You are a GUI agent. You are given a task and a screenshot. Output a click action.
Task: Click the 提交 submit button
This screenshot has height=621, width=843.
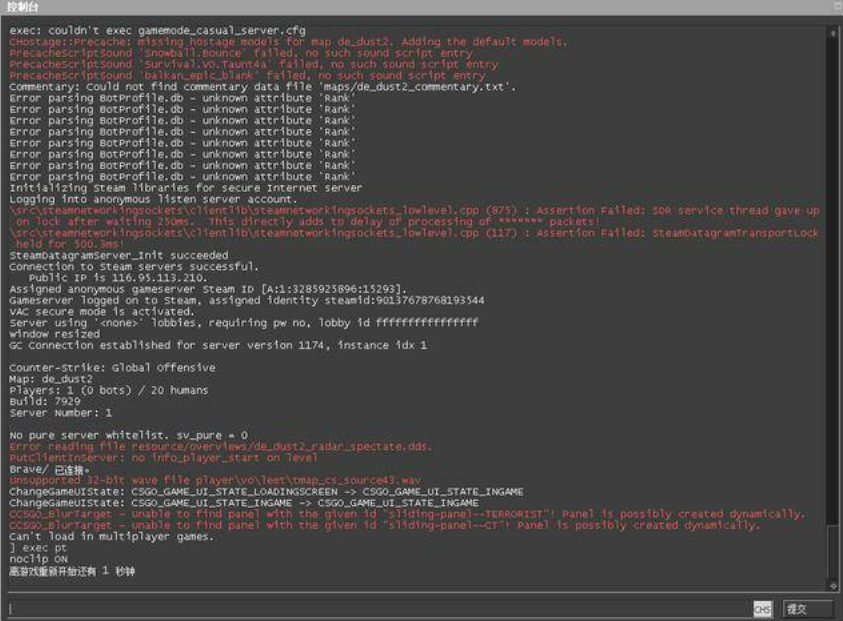[808, 609]
